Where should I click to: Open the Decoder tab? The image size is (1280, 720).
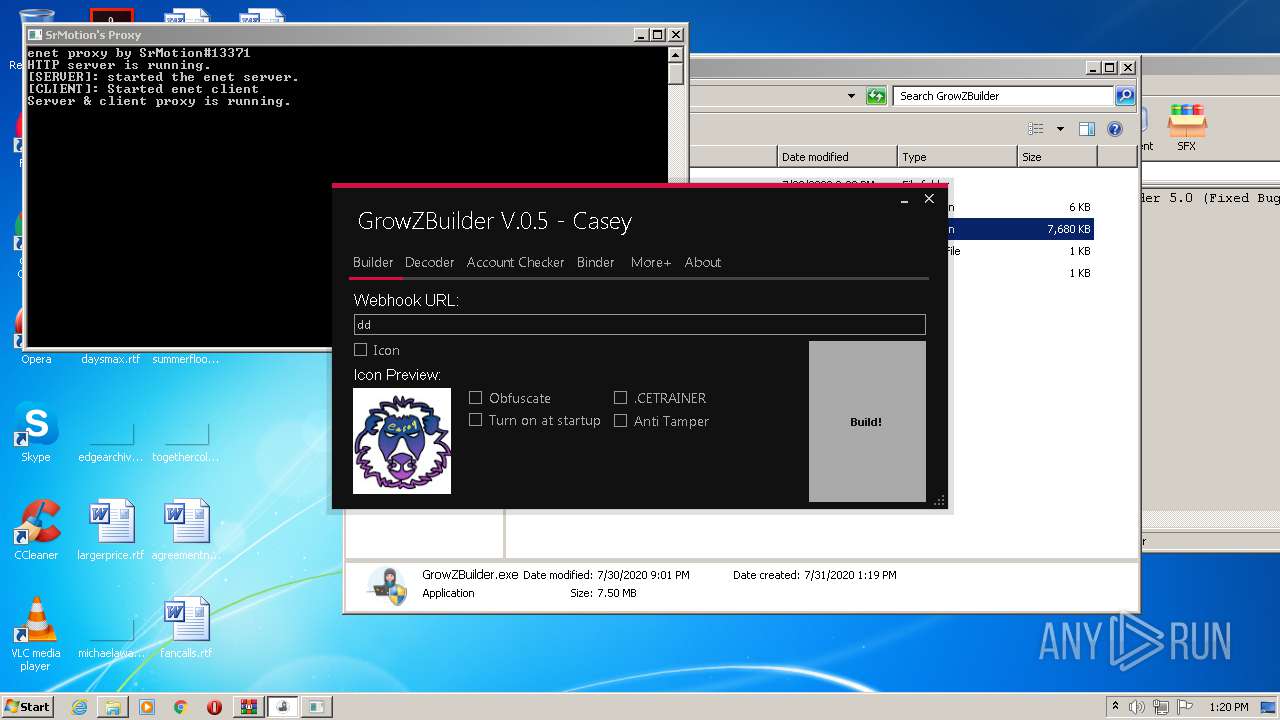430,262
